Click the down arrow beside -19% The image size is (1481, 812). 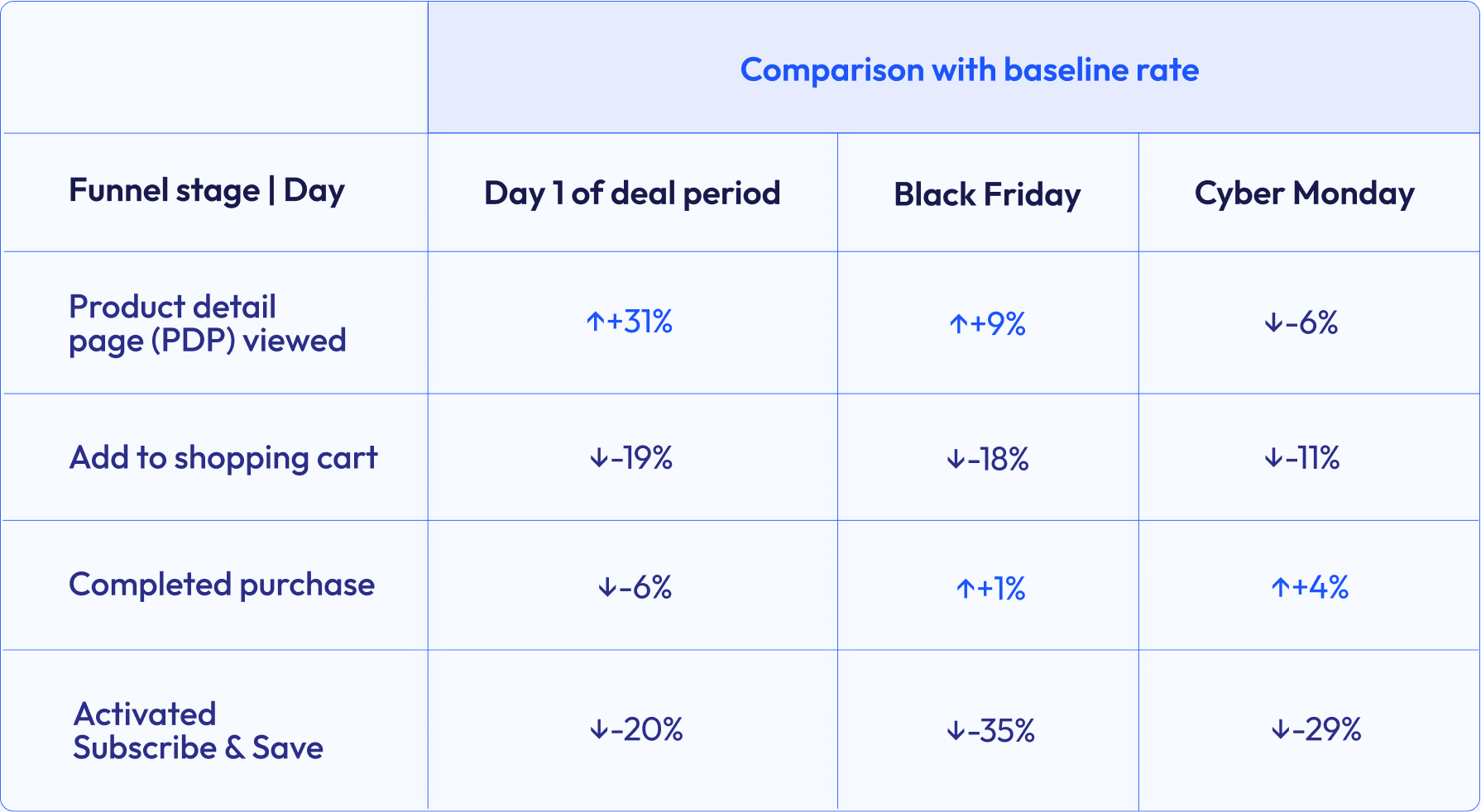[598, 458]
